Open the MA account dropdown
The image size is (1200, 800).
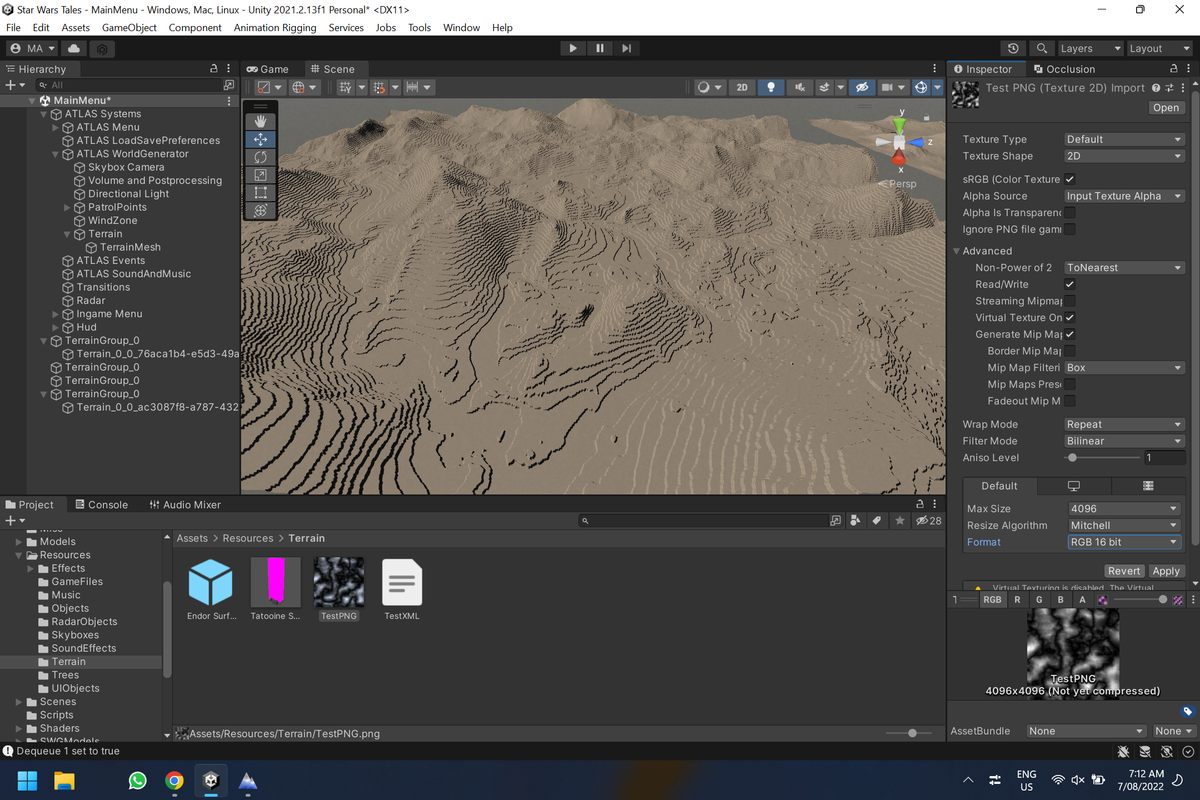pos(33,48)
